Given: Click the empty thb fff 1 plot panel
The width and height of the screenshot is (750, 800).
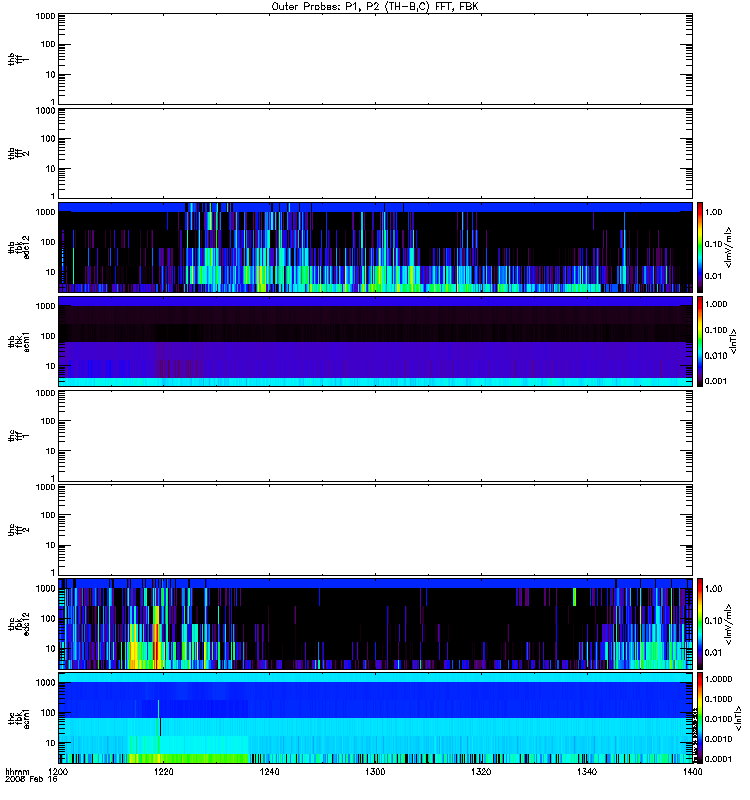Looking at the screenshot, I should (x=375, y=59).
